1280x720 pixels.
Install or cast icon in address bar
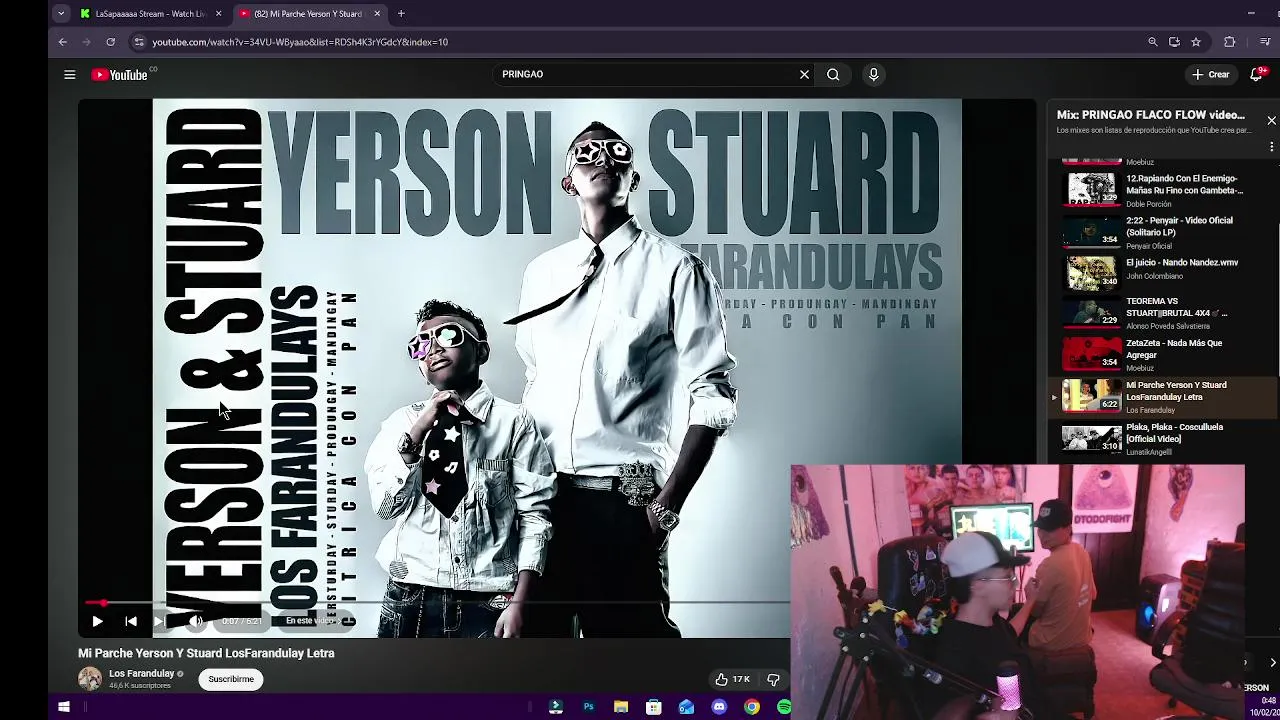click(1174, 42)
